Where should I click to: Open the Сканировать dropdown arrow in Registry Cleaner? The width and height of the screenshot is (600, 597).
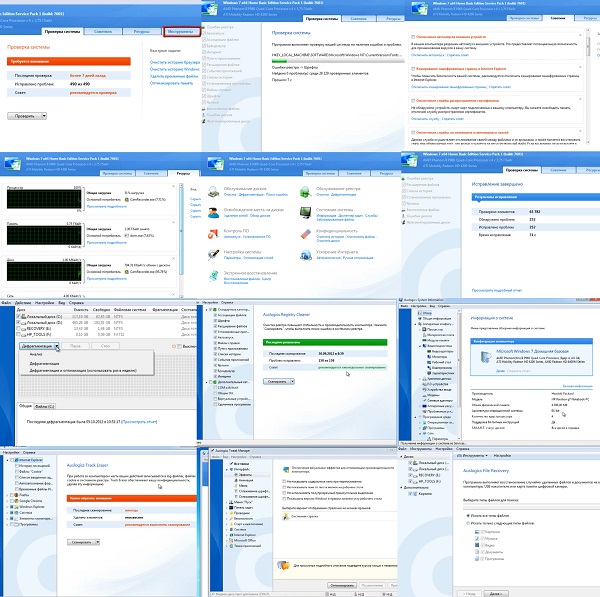[292, 382]
